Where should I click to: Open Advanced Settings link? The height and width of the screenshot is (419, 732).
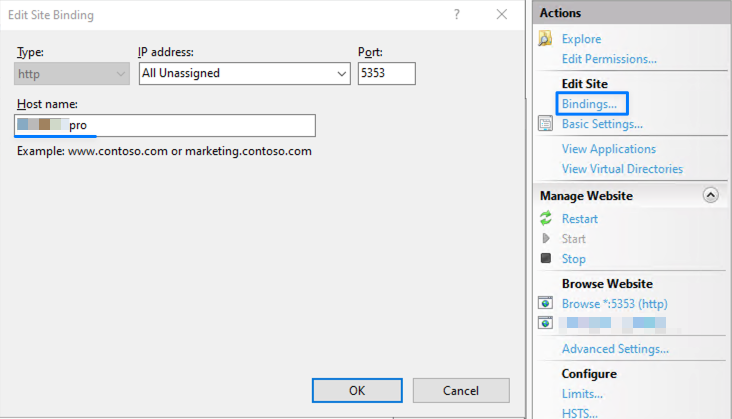coord(615,349)
